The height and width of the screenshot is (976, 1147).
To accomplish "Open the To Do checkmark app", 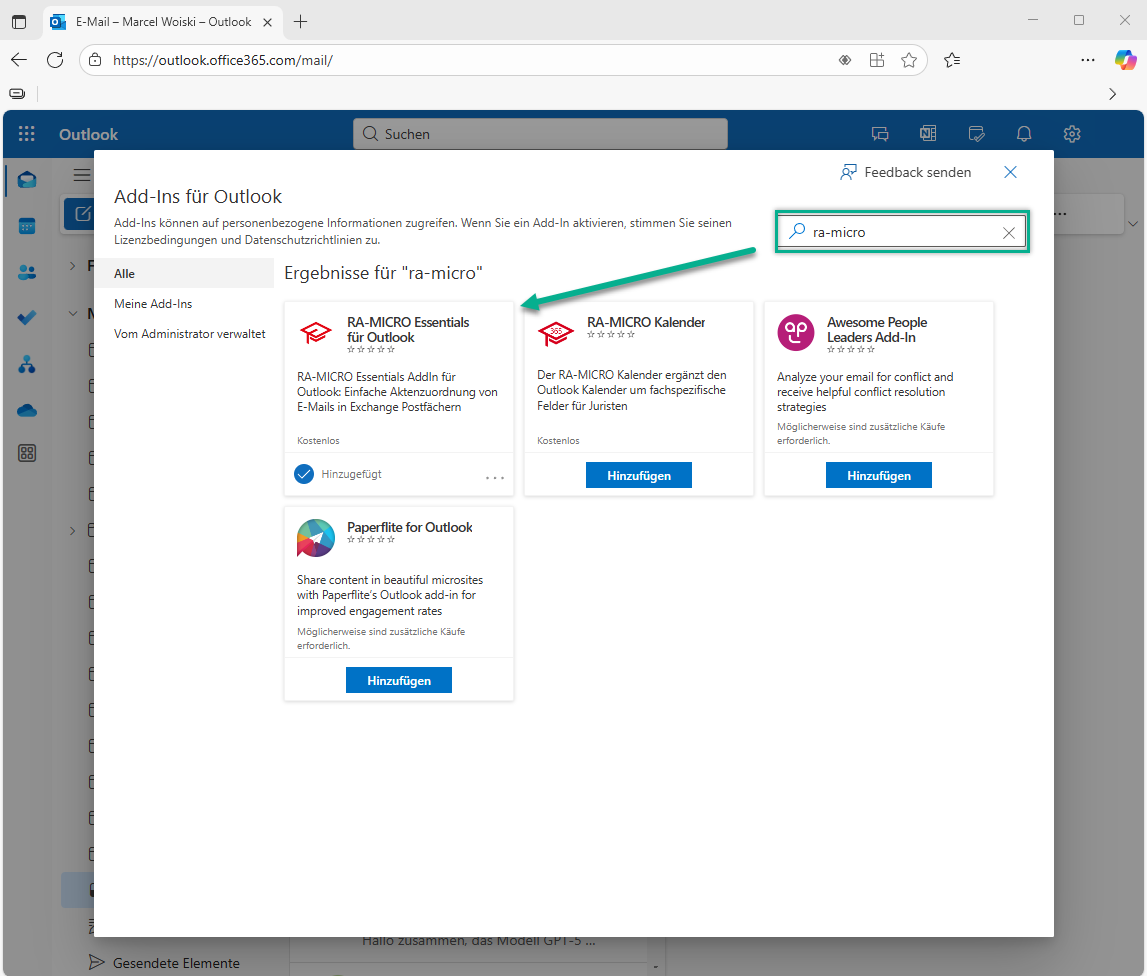I will click(x=27, y=318).
